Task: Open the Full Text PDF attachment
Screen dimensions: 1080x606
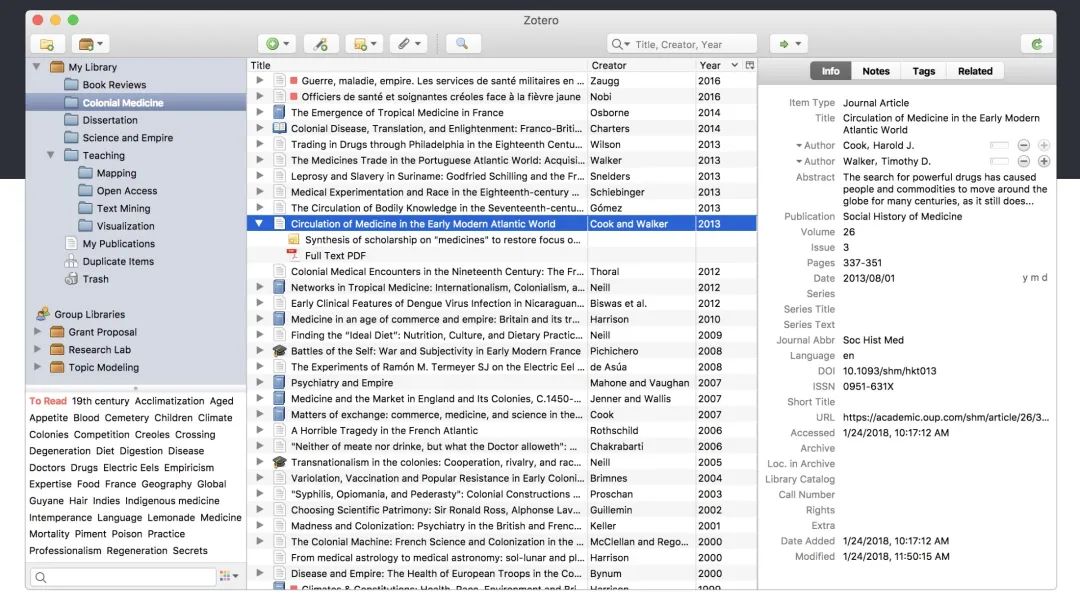Action: 335,255
